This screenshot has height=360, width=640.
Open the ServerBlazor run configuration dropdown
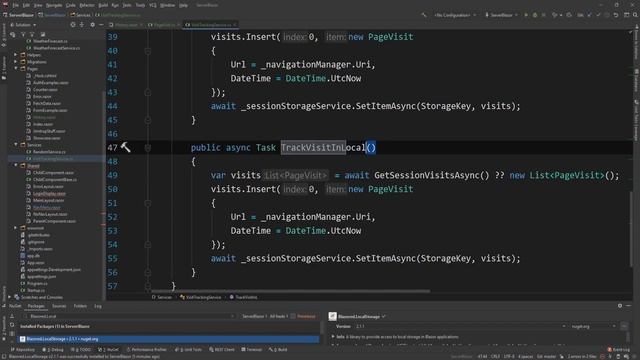click(x=501, y=15)
